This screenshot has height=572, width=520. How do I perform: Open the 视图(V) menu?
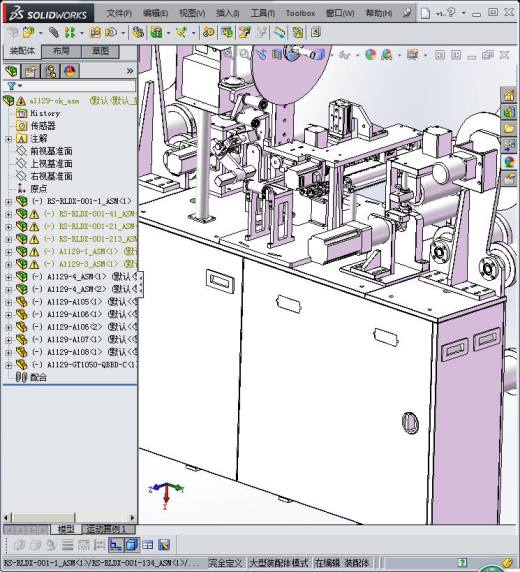pyautogui.click(x=192, y=13)
